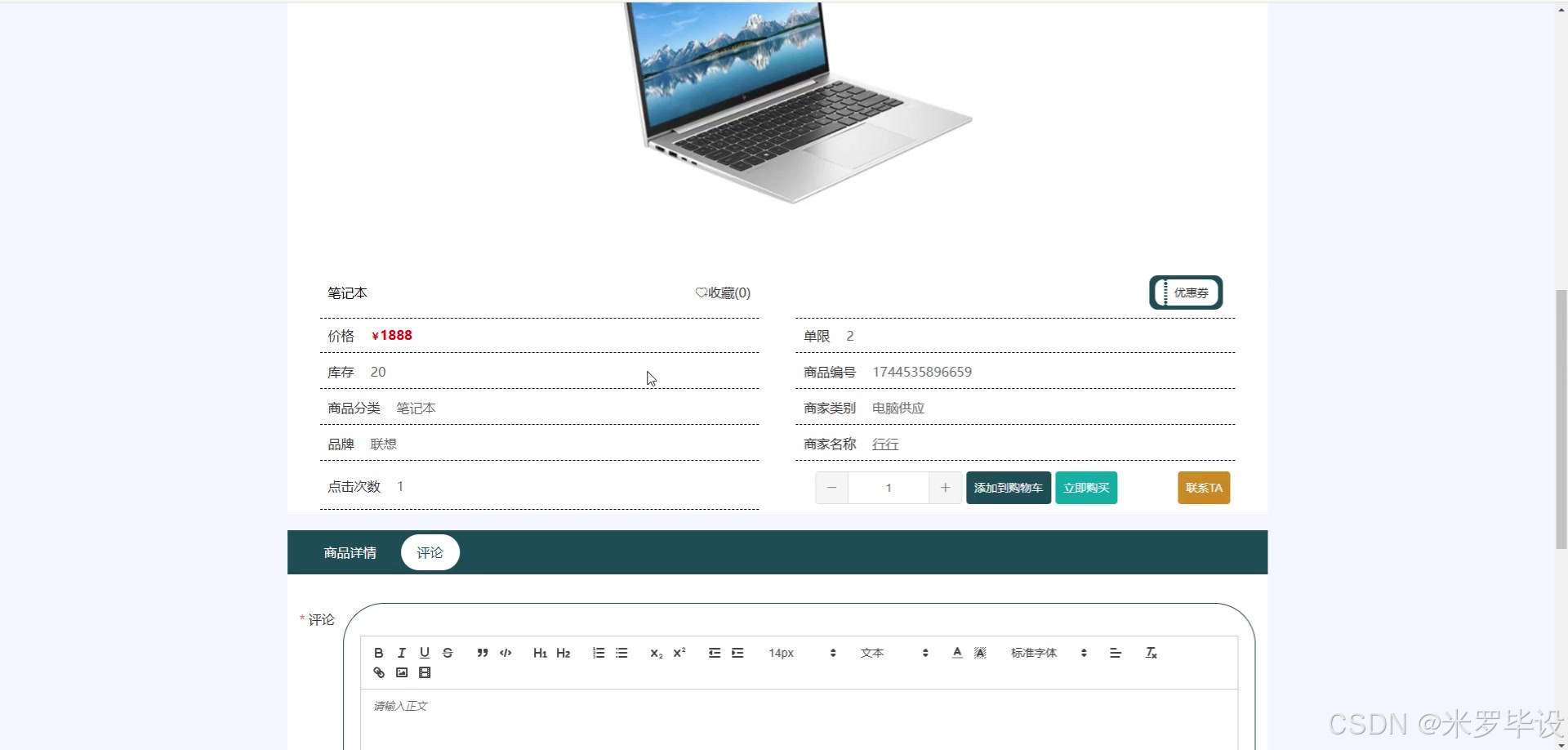Click 添加到购物车 add to cart button
The width and height of the screenshot is (1568, 750).
(x=1009, y=488)
